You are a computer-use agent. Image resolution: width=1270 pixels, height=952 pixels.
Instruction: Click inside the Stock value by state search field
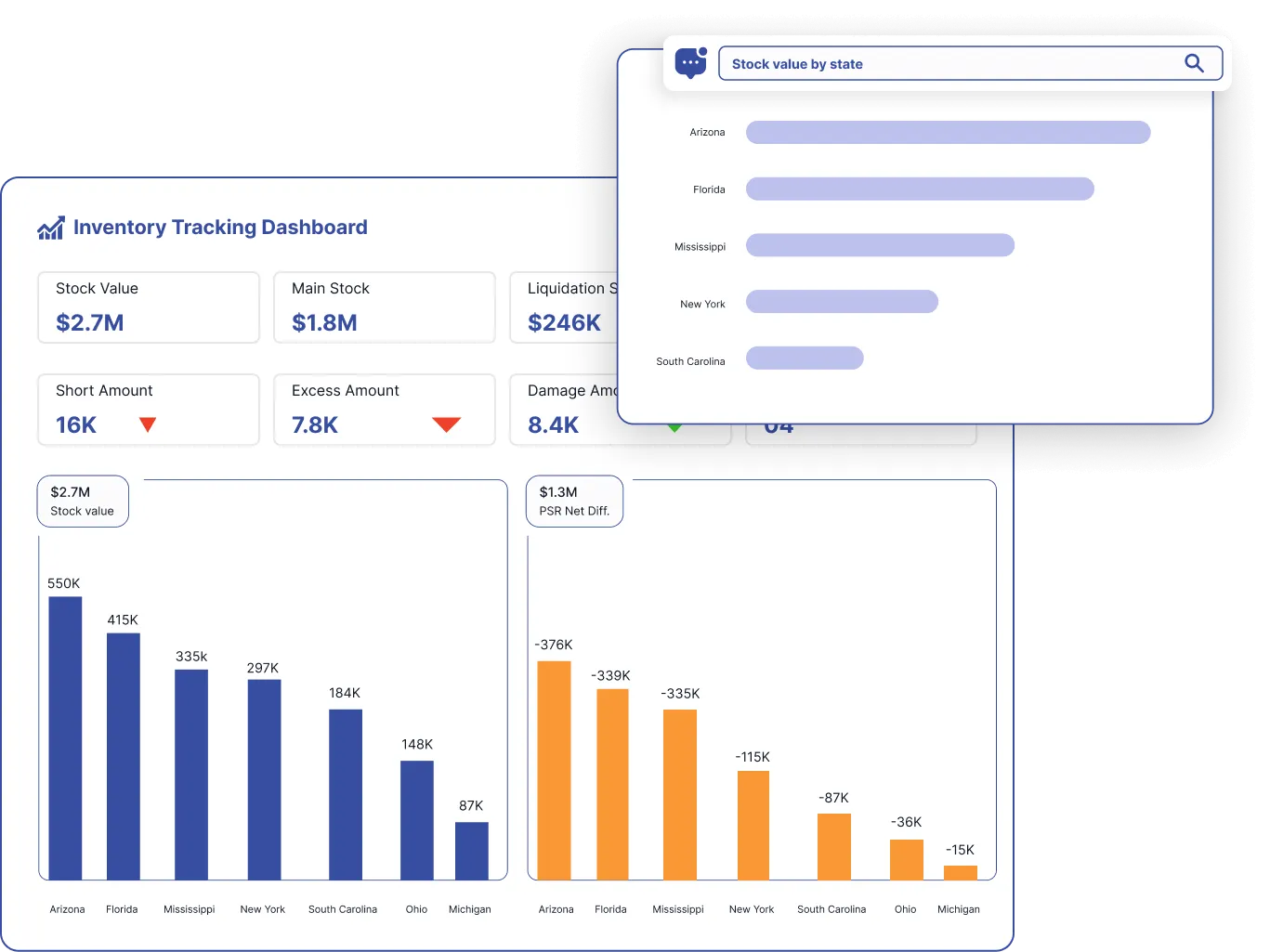929,63
